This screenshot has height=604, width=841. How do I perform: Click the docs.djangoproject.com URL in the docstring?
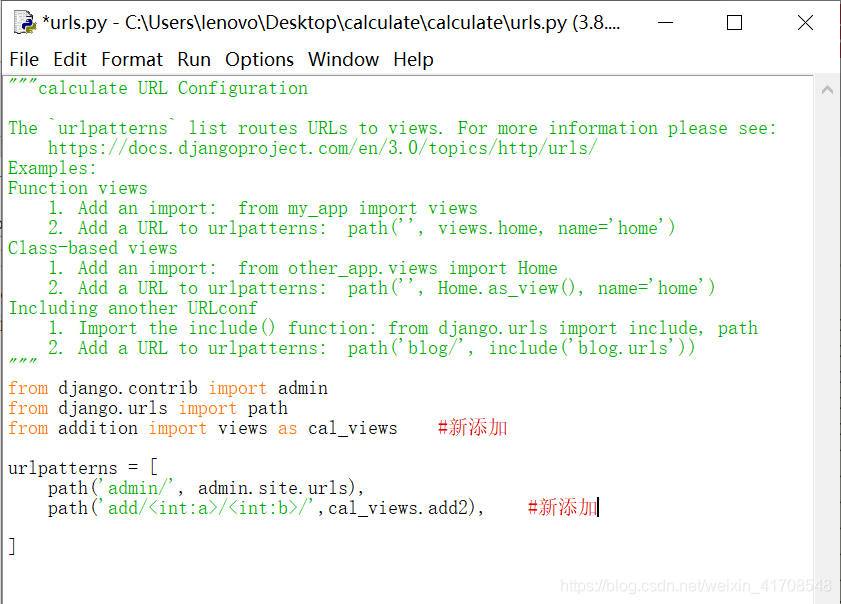[322, 148]
